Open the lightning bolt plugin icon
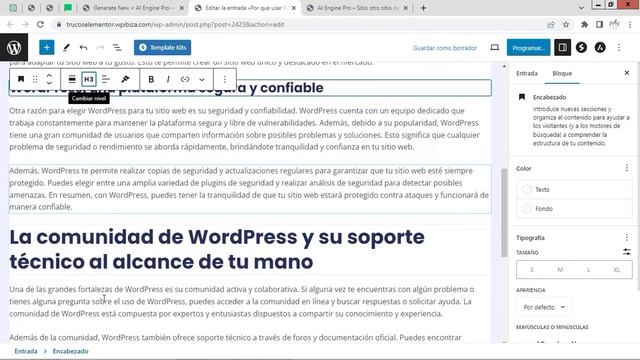Screen dimensions: 640x360 coord(581,47)
